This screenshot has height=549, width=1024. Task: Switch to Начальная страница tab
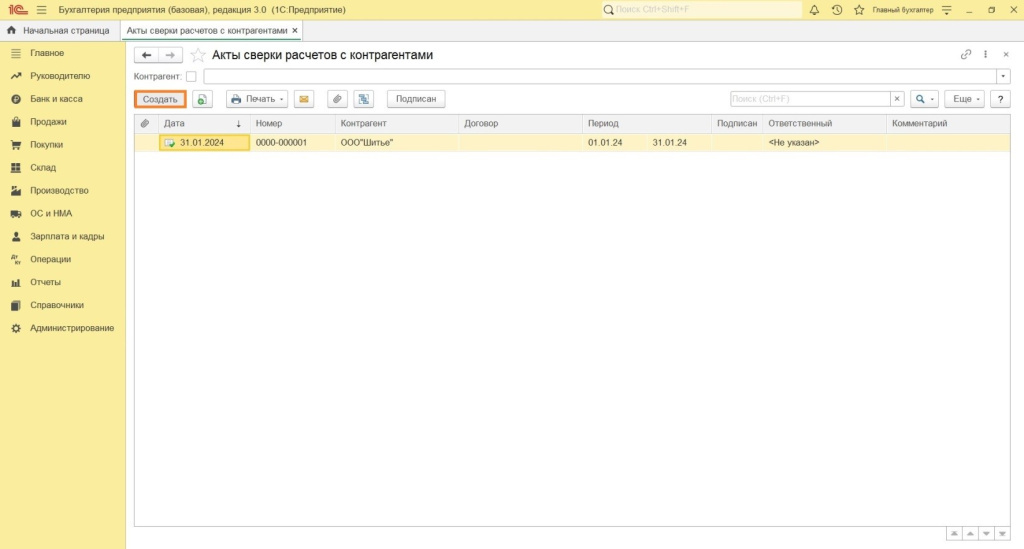click(59, 31)
